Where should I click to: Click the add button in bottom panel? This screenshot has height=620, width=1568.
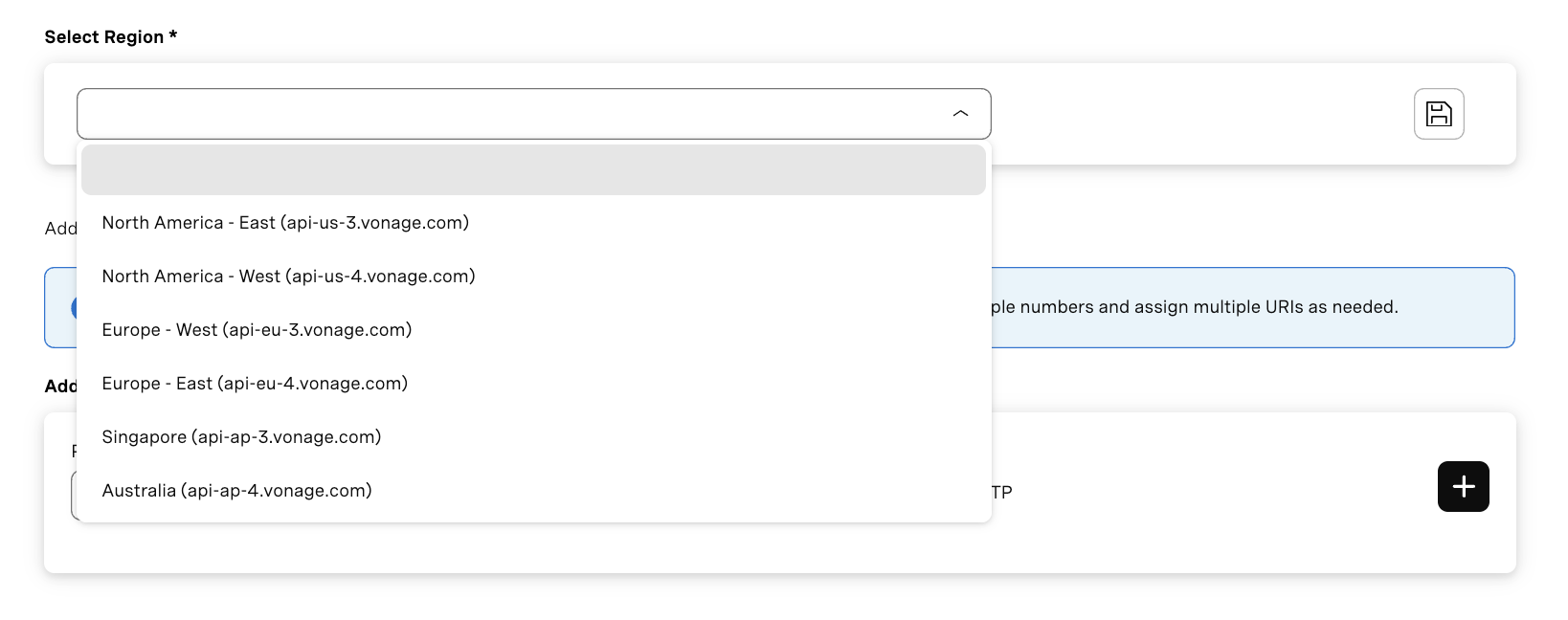pos(1463,486)
